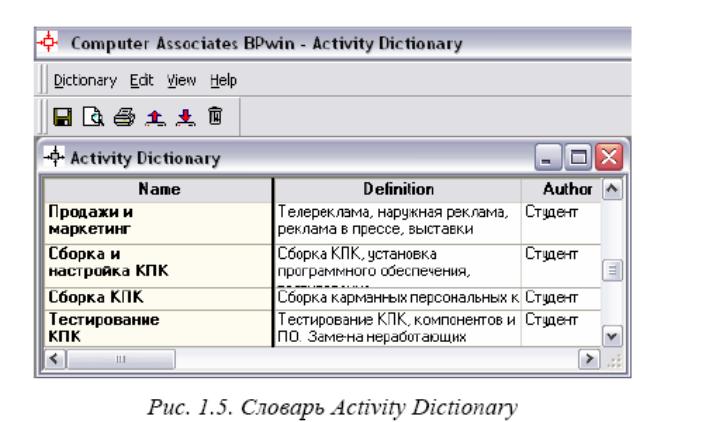722x422 pixels.
Task: Click the definition "Сборка карманных персональных к"
Action: pyautogui.click(x=398, y=299)
